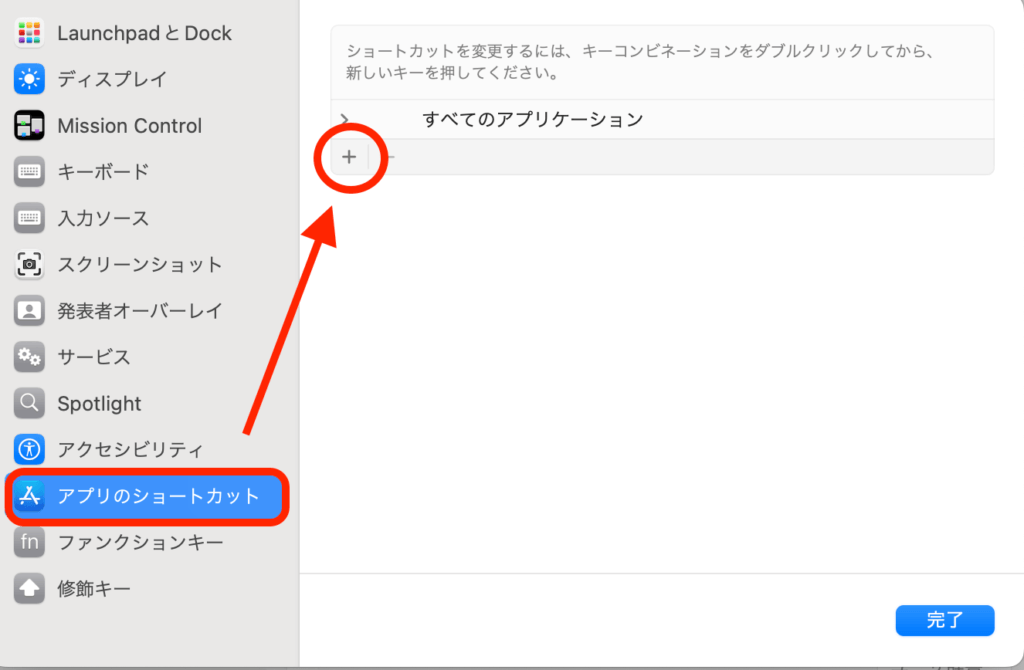Click the Launchpad と Dock grid icon
The width and height of the screenshot is (1024, 670).
(x=29, y=33)
